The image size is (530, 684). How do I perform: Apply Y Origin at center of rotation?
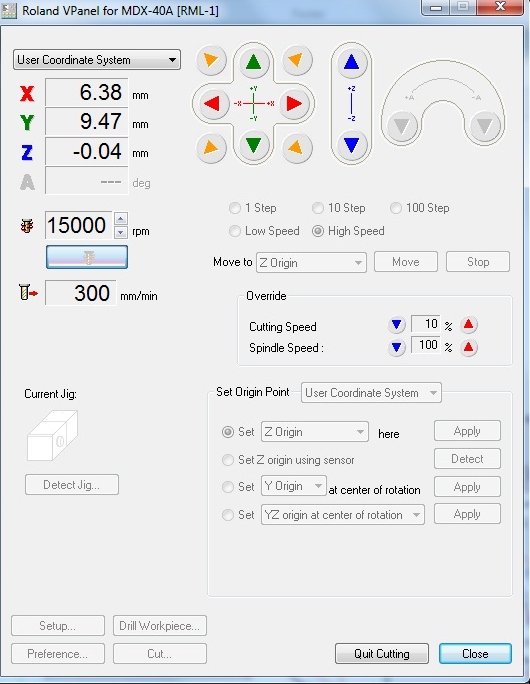[467, 487]
